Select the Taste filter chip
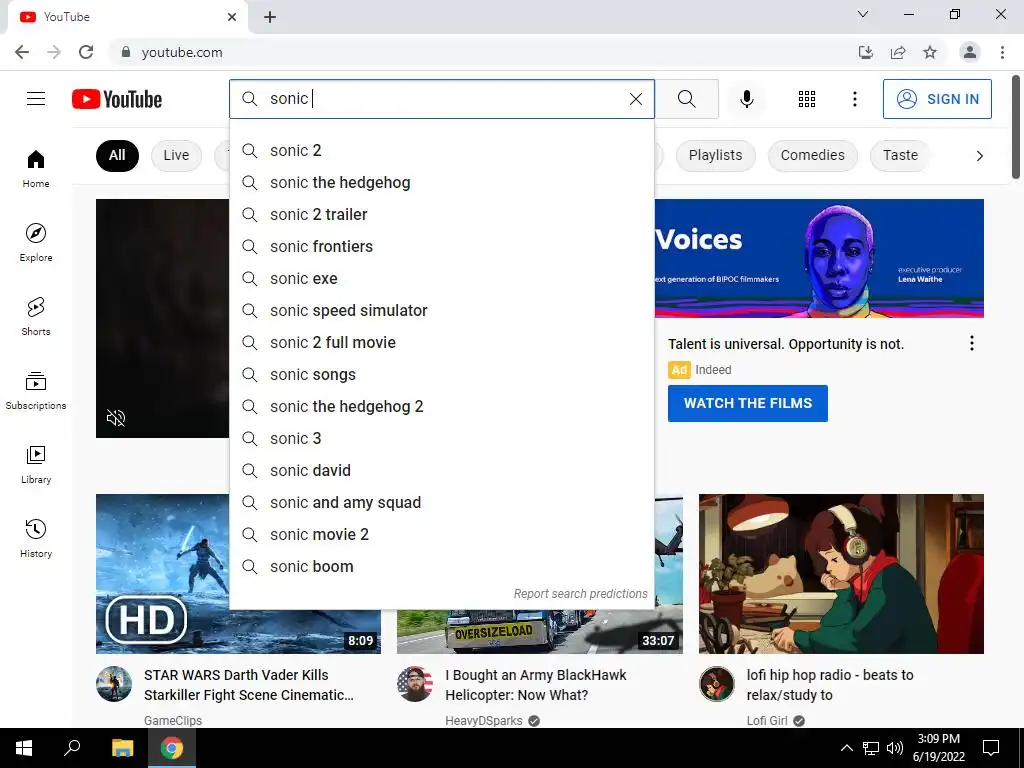Image resolution: width=1024 pixels, height=768 pixels. [900, 155]
